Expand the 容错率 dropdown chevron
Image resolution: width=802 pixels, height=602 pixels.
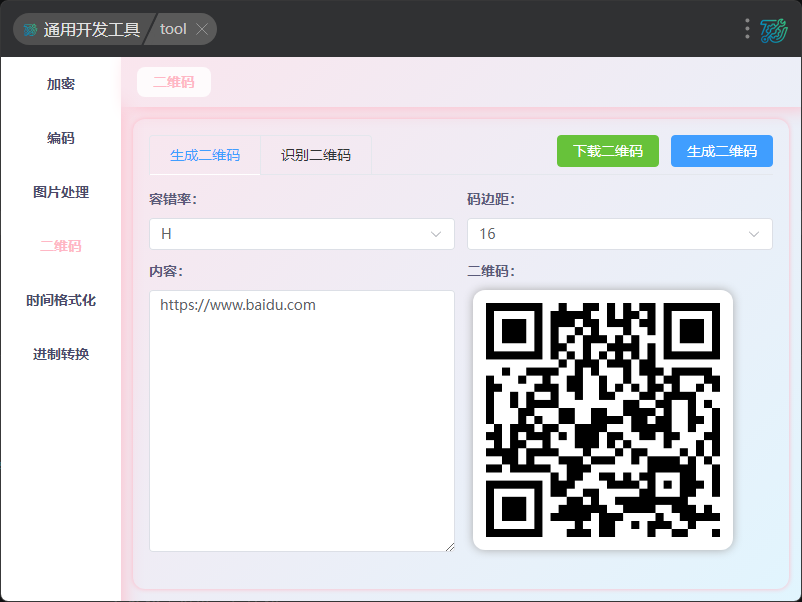(436, 234)
